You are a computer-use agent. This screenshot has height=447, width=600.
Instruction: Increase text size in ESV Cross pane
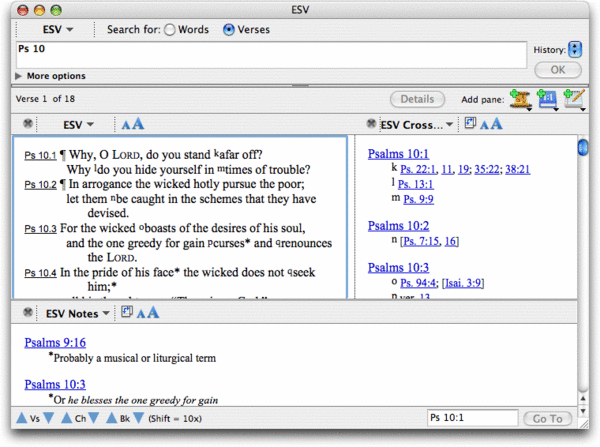(x=496, y=124)
